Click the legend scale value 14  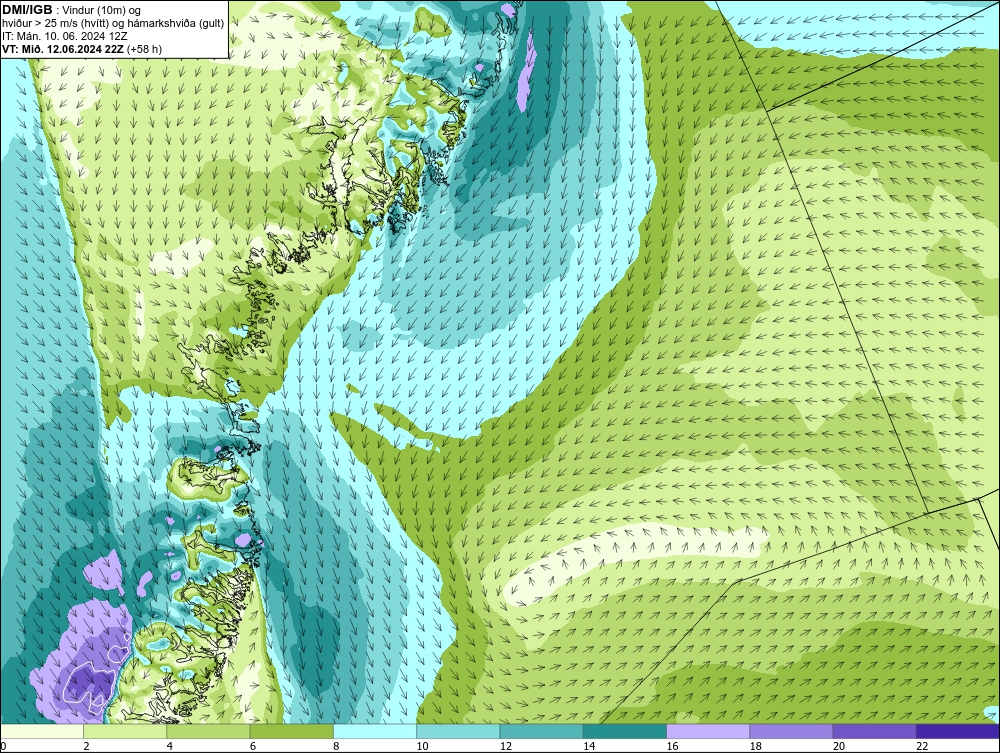pos(589,747)
